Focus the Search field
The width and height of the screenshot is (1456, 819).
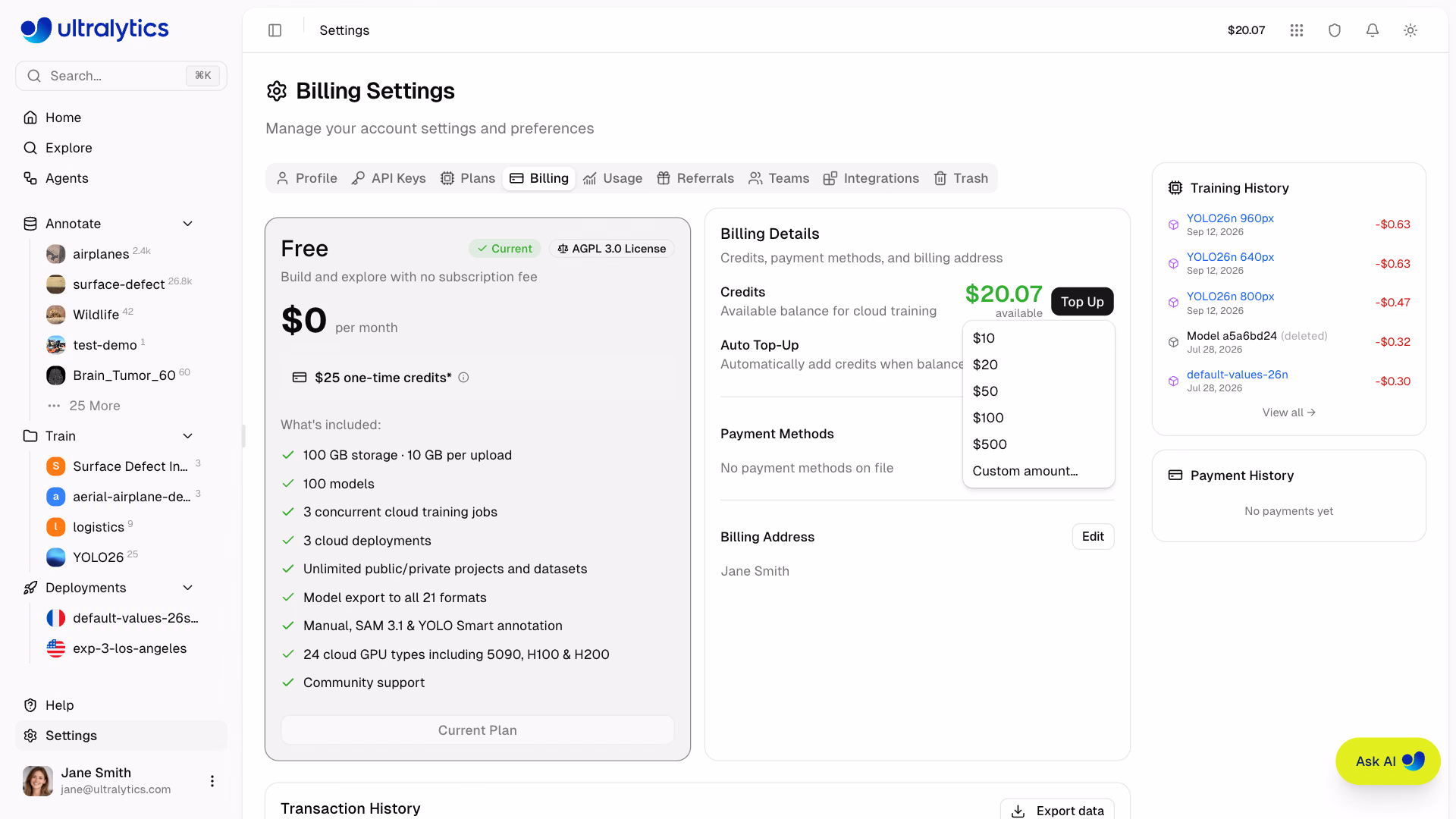[x=121, y=76]
